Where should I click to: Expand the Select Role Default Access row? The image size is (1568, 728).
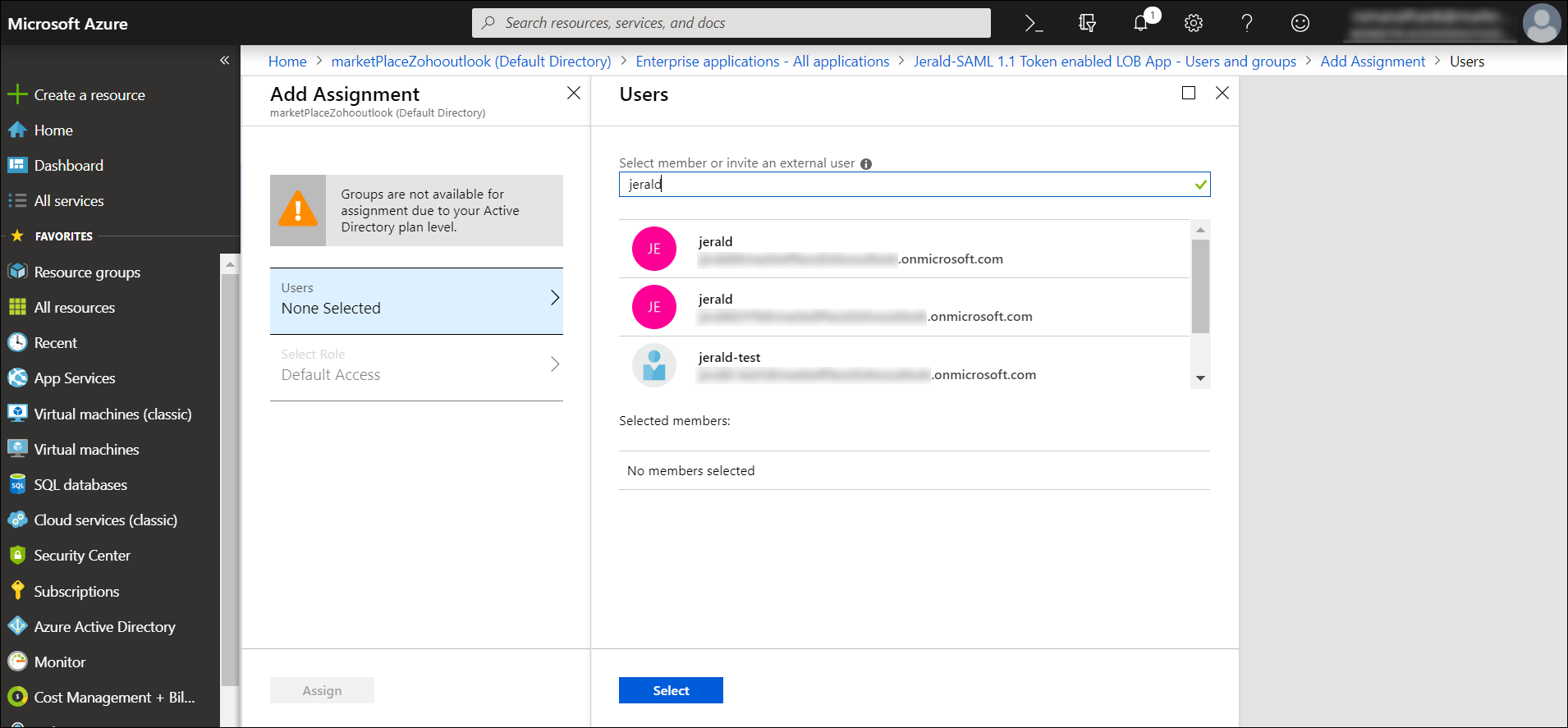(x=416, y=366)
